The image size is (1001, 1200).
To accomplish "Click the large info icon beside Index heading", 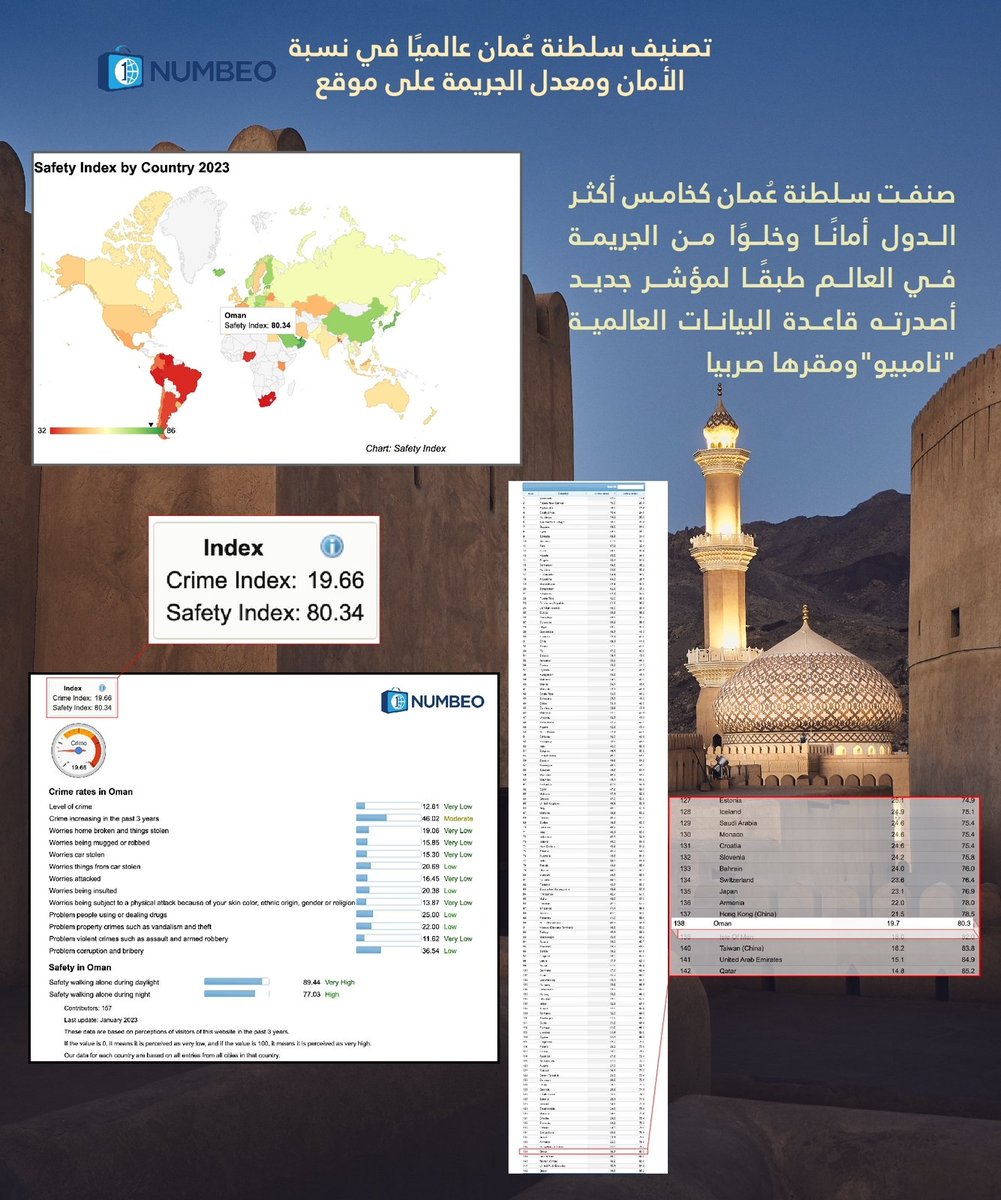I will pyautogui.click(x=331, y=546).
